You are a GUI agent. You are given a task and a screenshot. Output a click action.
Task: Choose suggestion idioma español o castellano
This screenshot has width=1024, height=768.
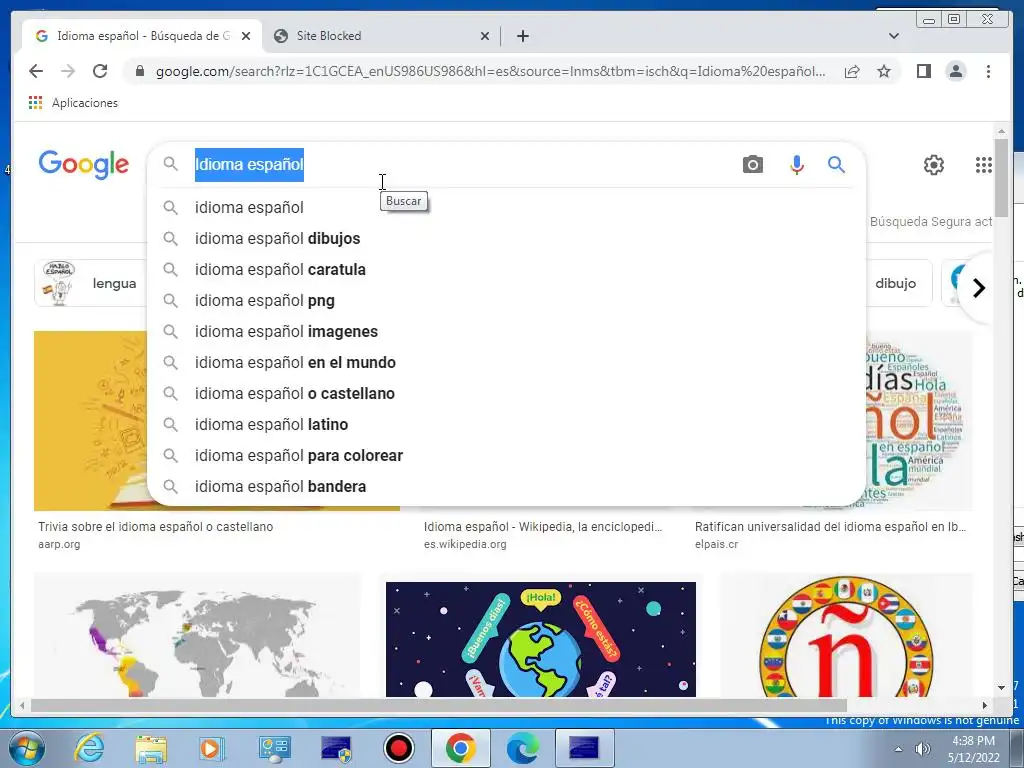[506, 394]
